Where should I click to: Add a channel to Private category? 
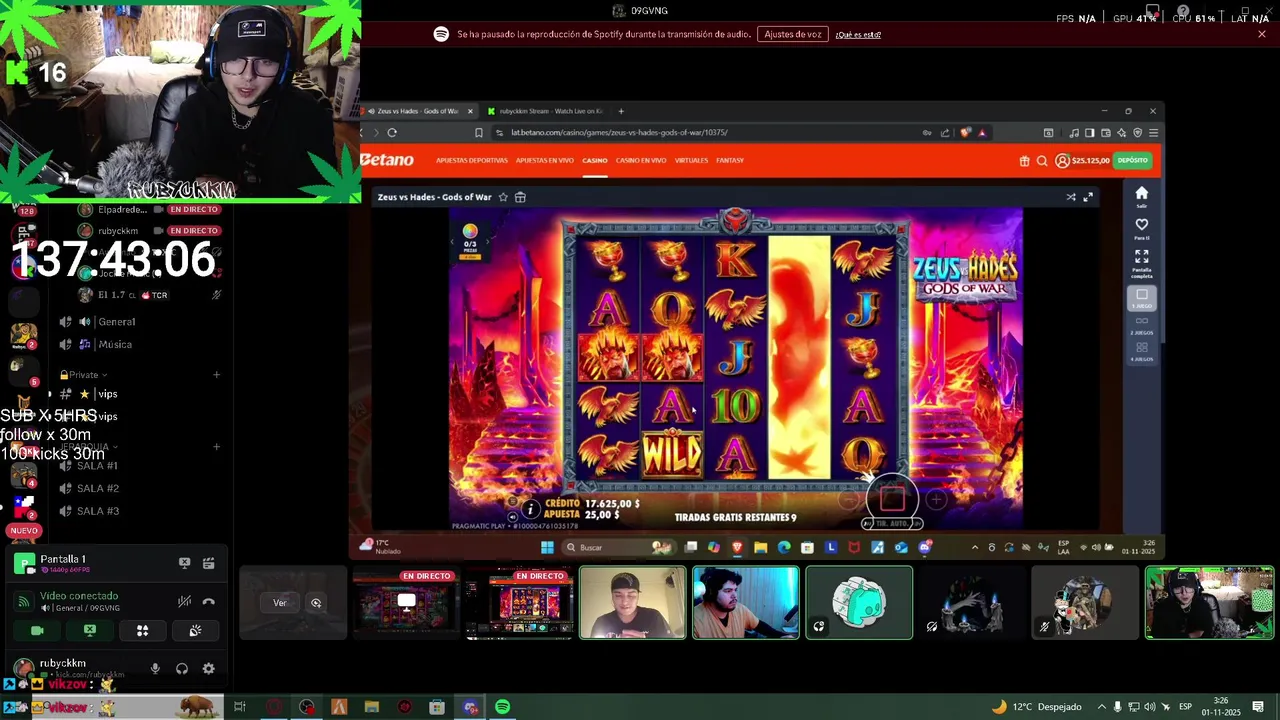[x=216, y=375]
